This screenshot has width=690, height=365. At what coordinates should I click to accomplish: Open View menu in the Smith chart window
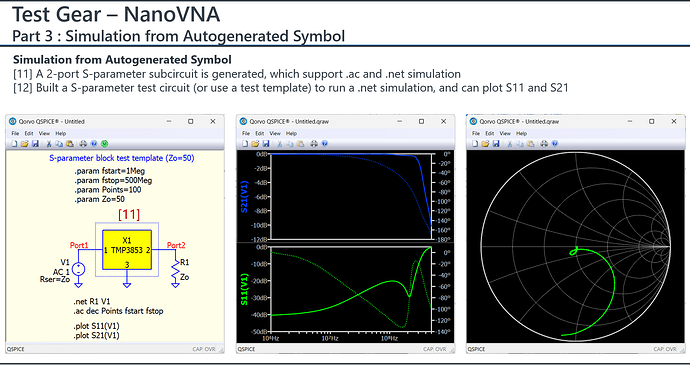505,133
